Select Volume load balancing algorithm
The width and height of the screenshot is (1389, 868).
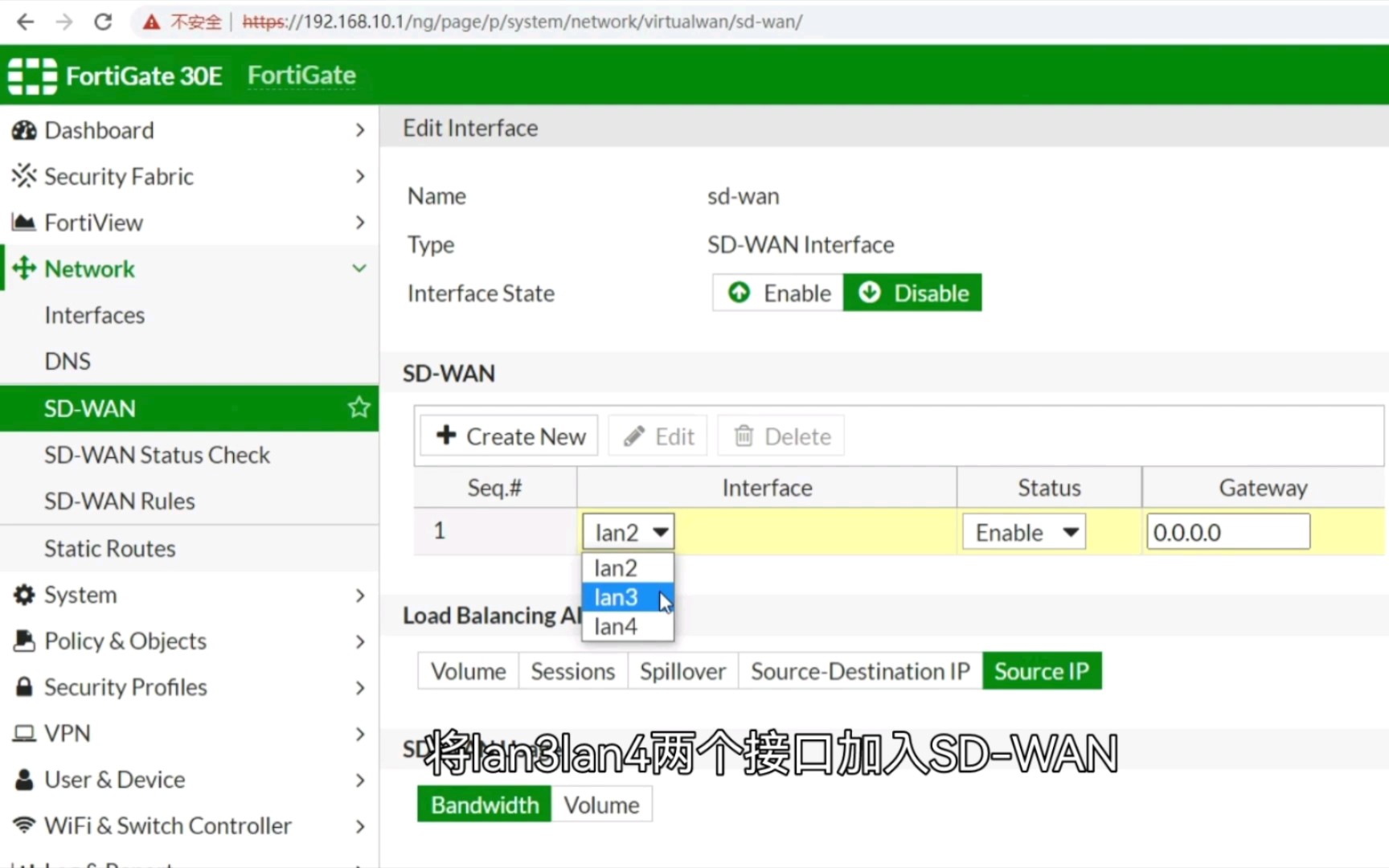click(469, 671)
